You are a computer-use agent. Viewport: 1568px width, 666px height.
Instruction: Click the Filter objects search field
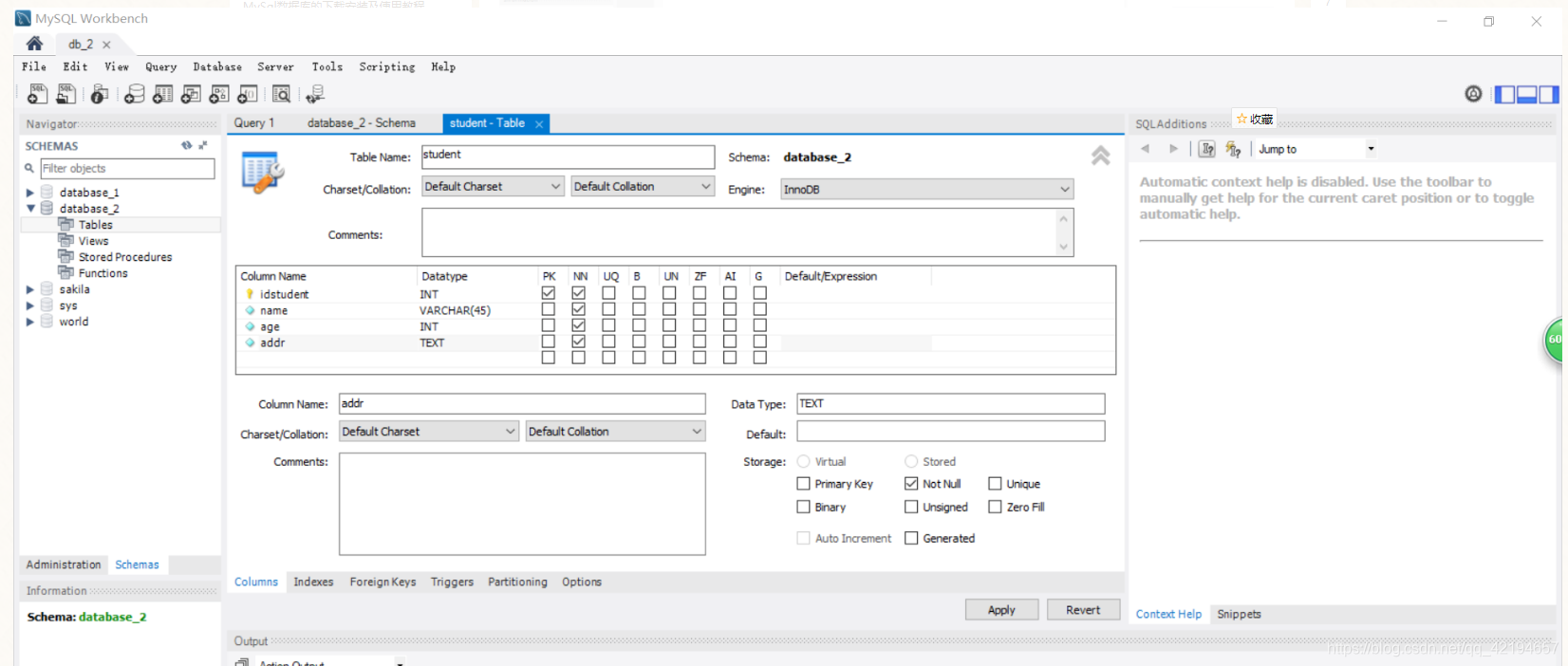coord(127,169)
